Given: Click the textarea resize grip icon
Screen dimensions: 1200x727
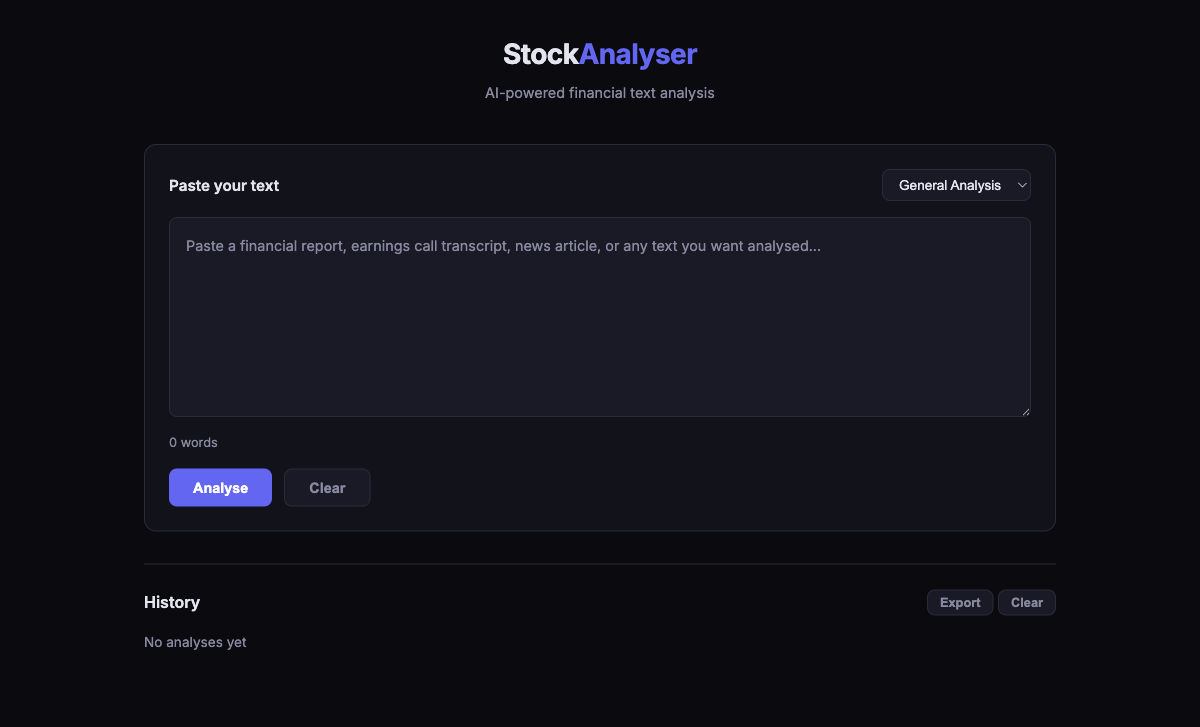Looking at the screenshot, I should pyautogui.click(x=1025, y=410).
